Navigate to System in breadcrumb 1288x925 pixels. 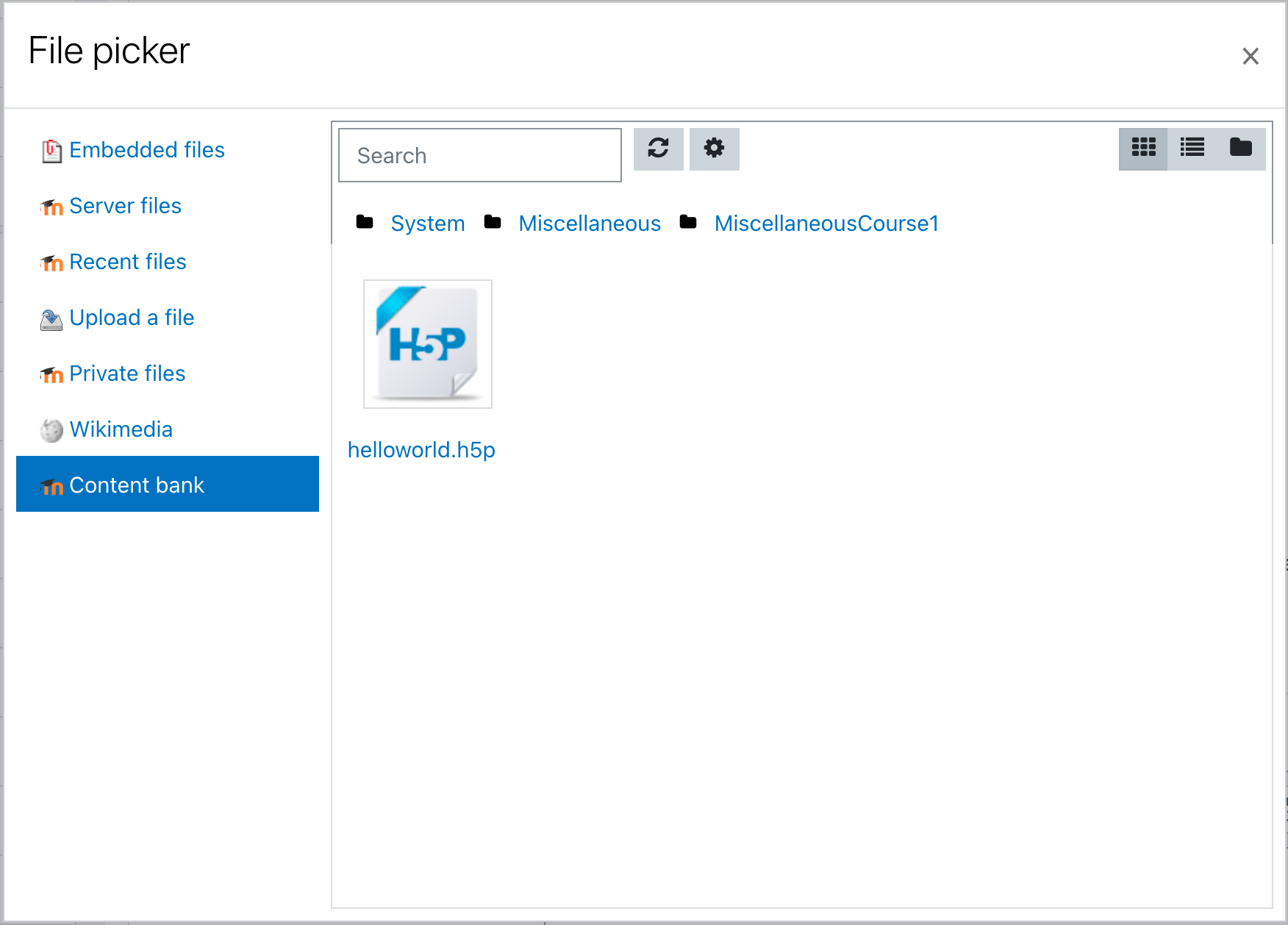tap(428, 224)
